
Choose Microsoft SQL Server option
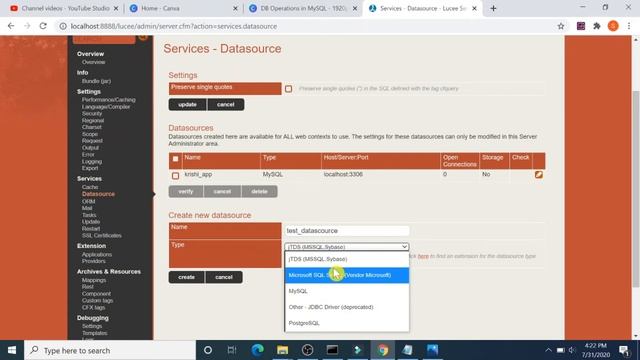point(347,275)
